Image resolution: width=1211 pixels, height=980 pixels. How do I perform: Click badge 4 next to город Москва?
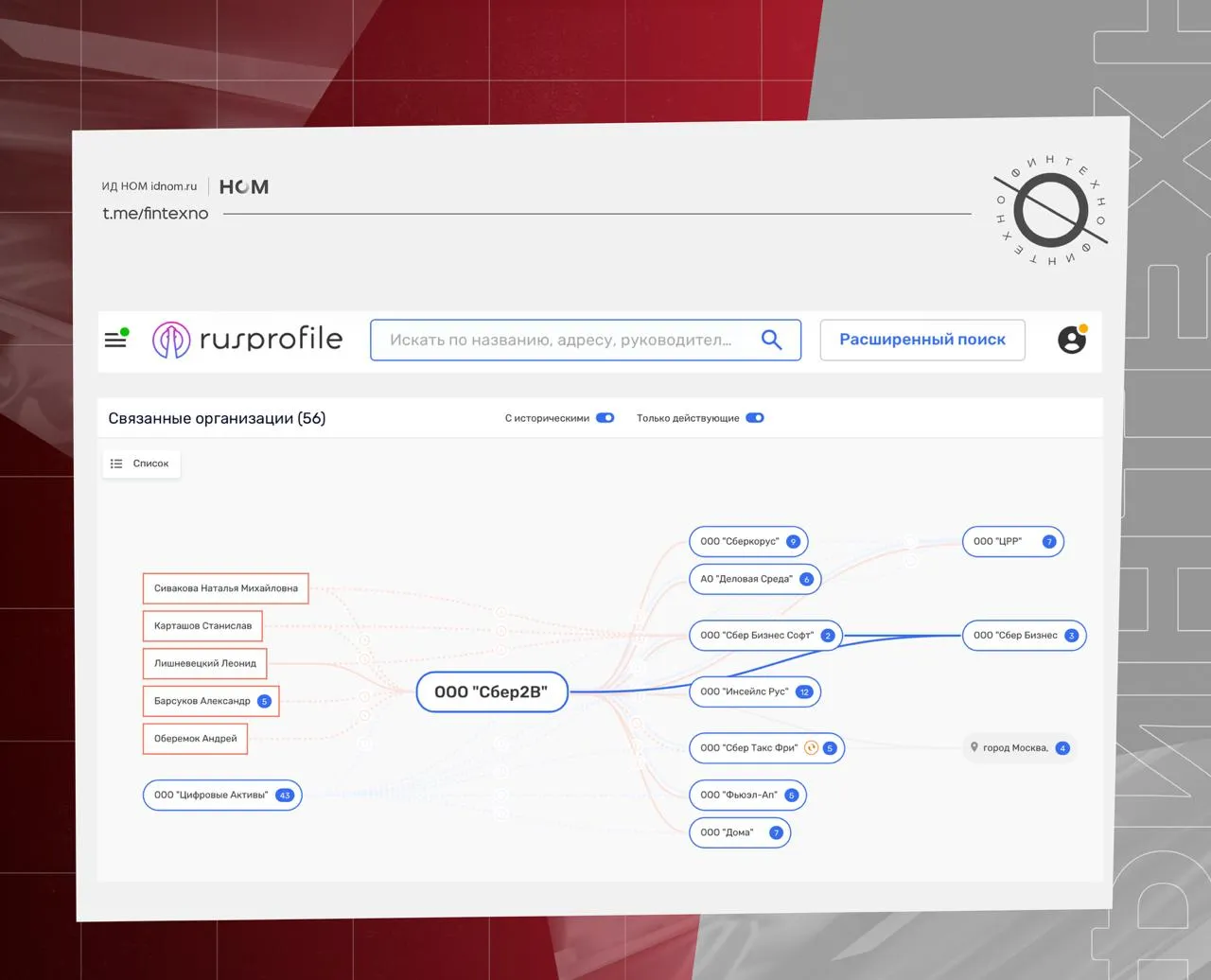coord(1062,748)
